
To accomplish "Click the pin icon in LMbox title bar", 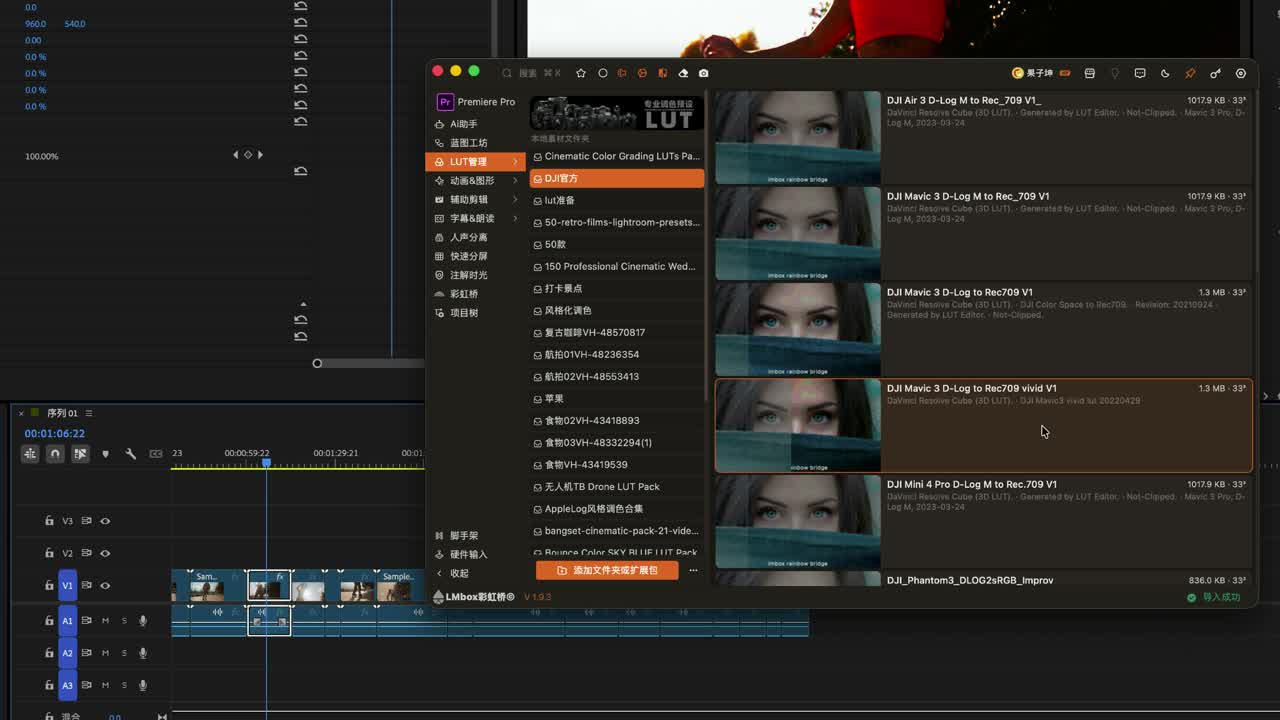I will click(x=1190, y=73).
